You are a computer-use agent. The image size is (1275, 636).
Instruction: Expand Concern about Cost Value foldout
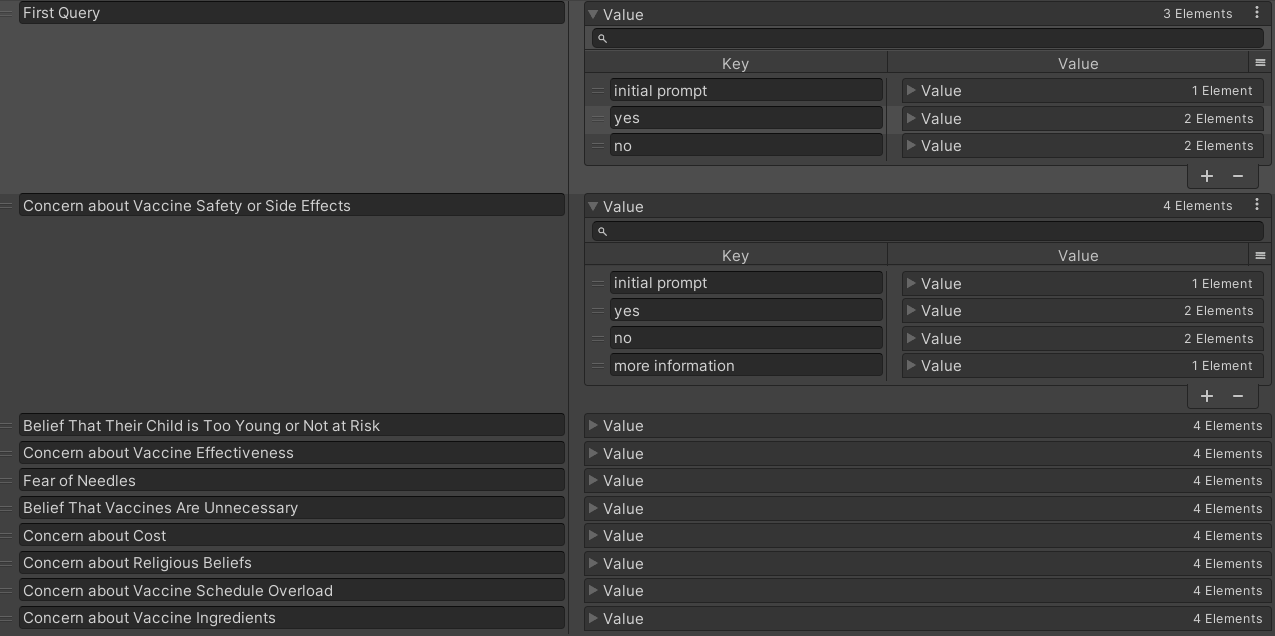tap(593, 536)
